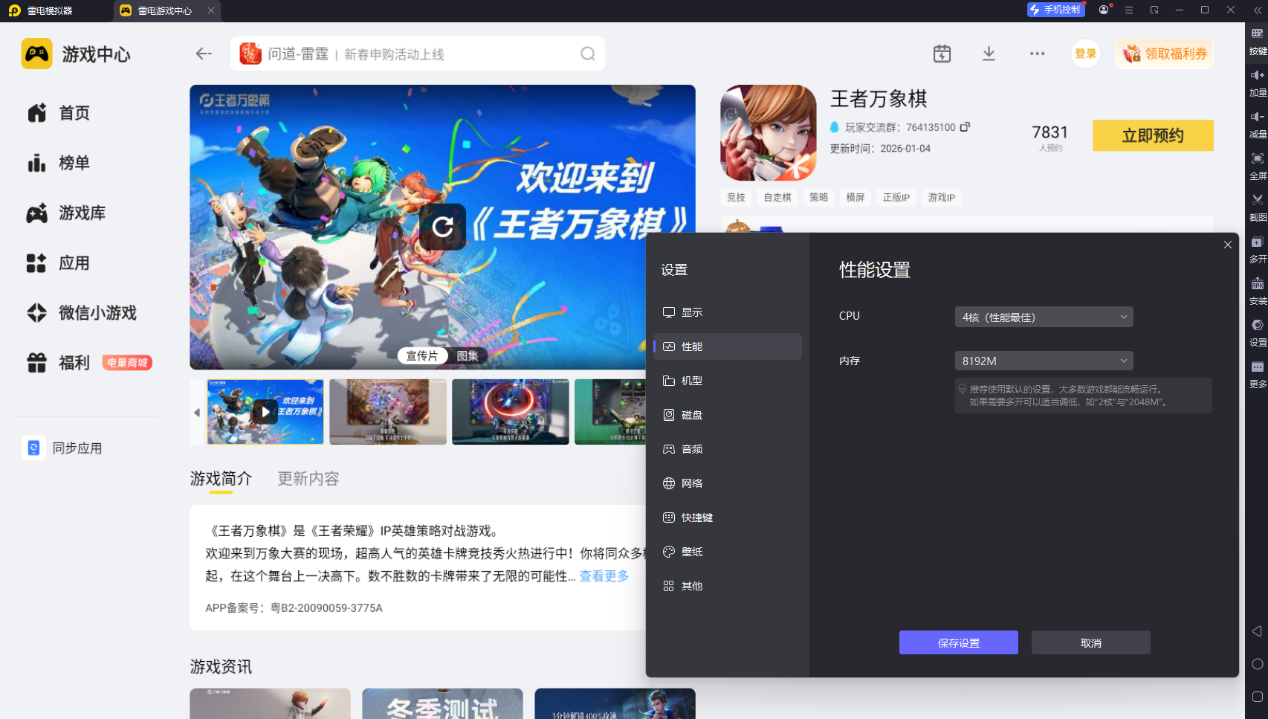Expand description with 查看更多
Image resolution: width=1268 pixels, height=719 pixels.
(604, 576)
